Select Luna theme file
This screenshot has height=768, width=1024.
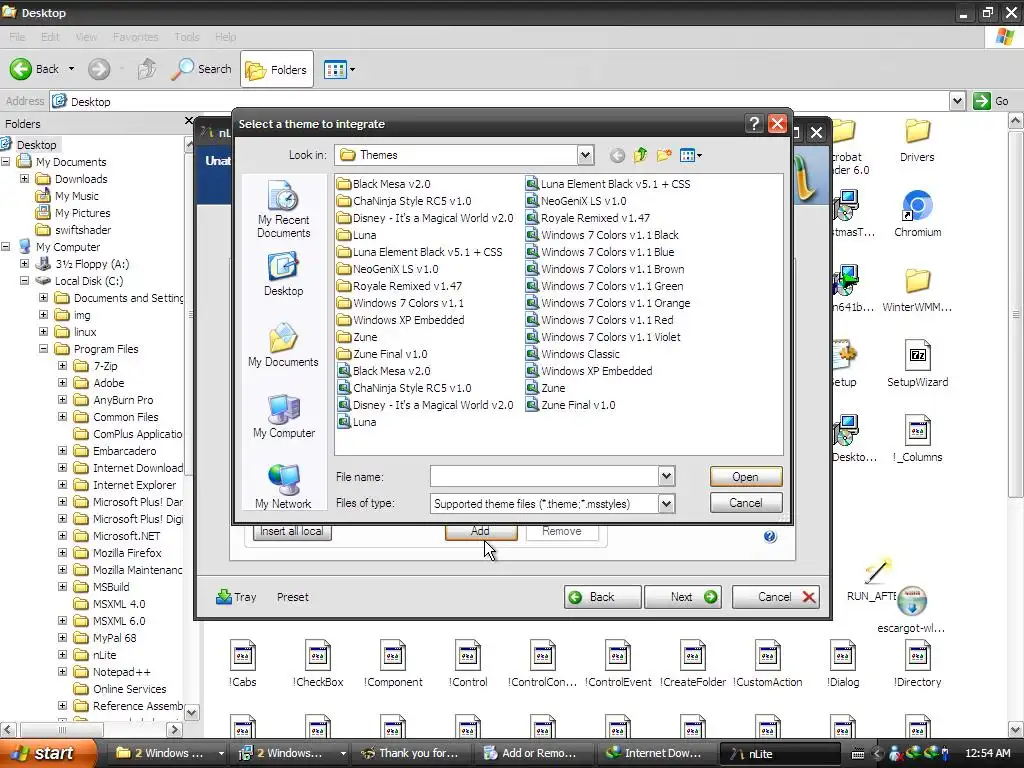coord(357,422)
